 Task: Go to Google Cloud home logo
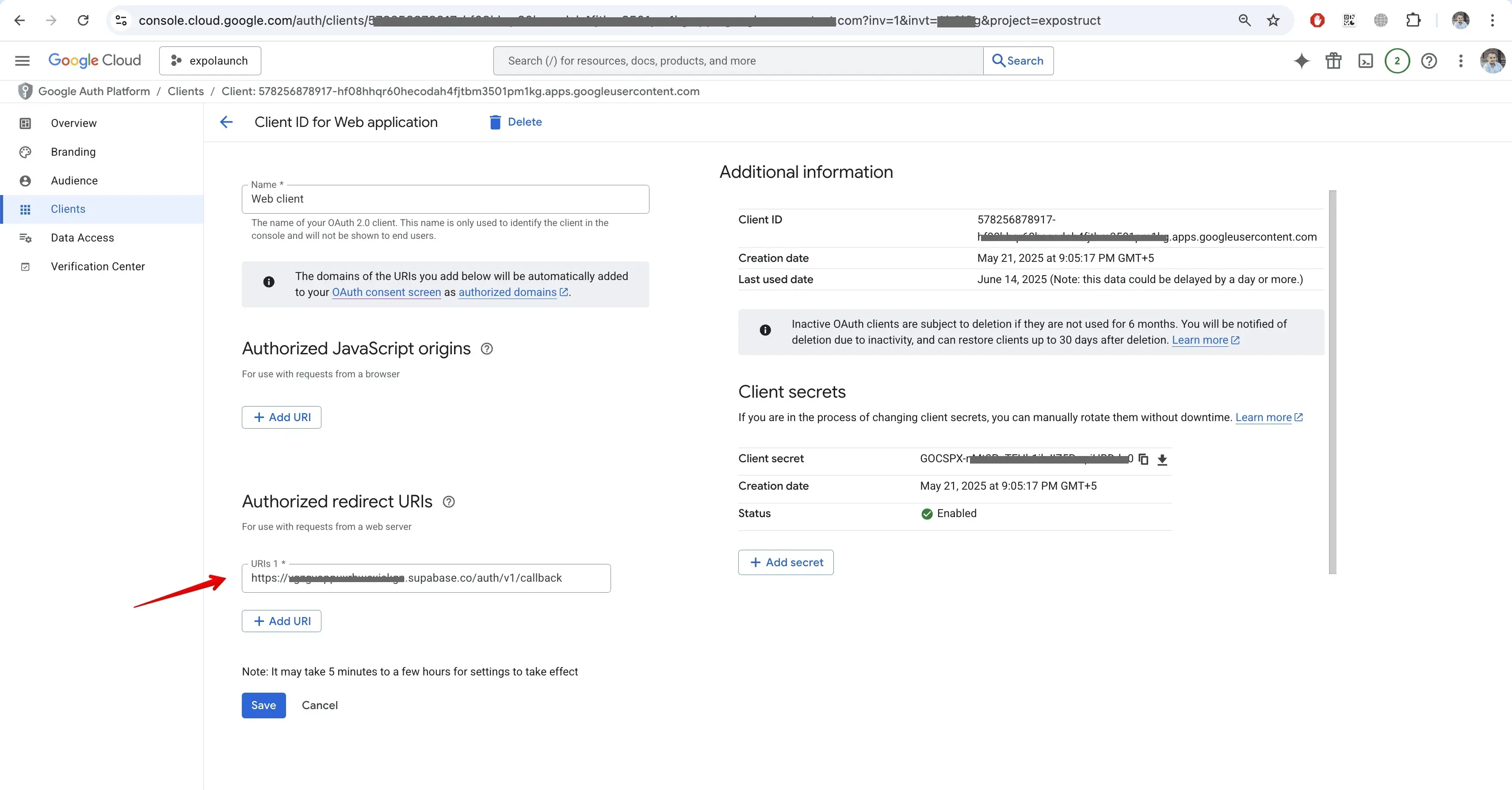(x=95, y=61)
